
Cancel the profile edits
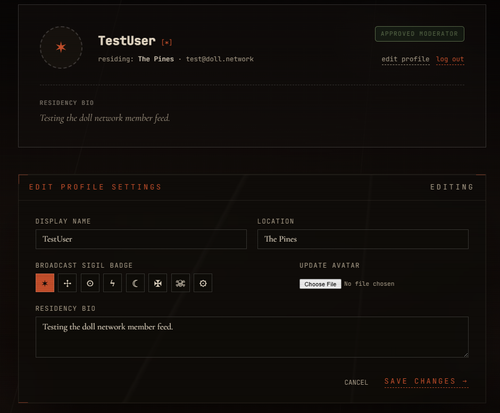click(x=356, y=382)
